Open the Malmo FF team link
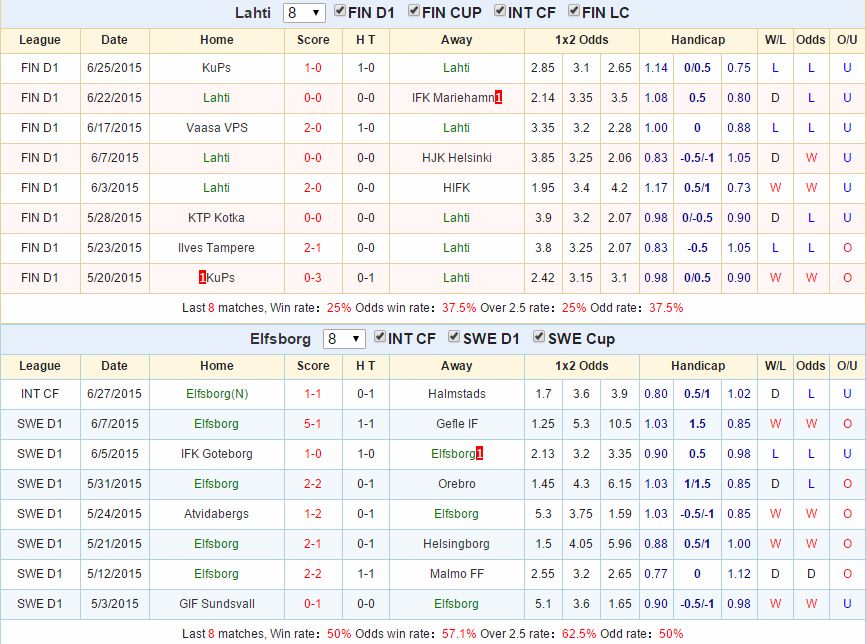Viewport: 866px width, 644px height. (x=457, y=574)
